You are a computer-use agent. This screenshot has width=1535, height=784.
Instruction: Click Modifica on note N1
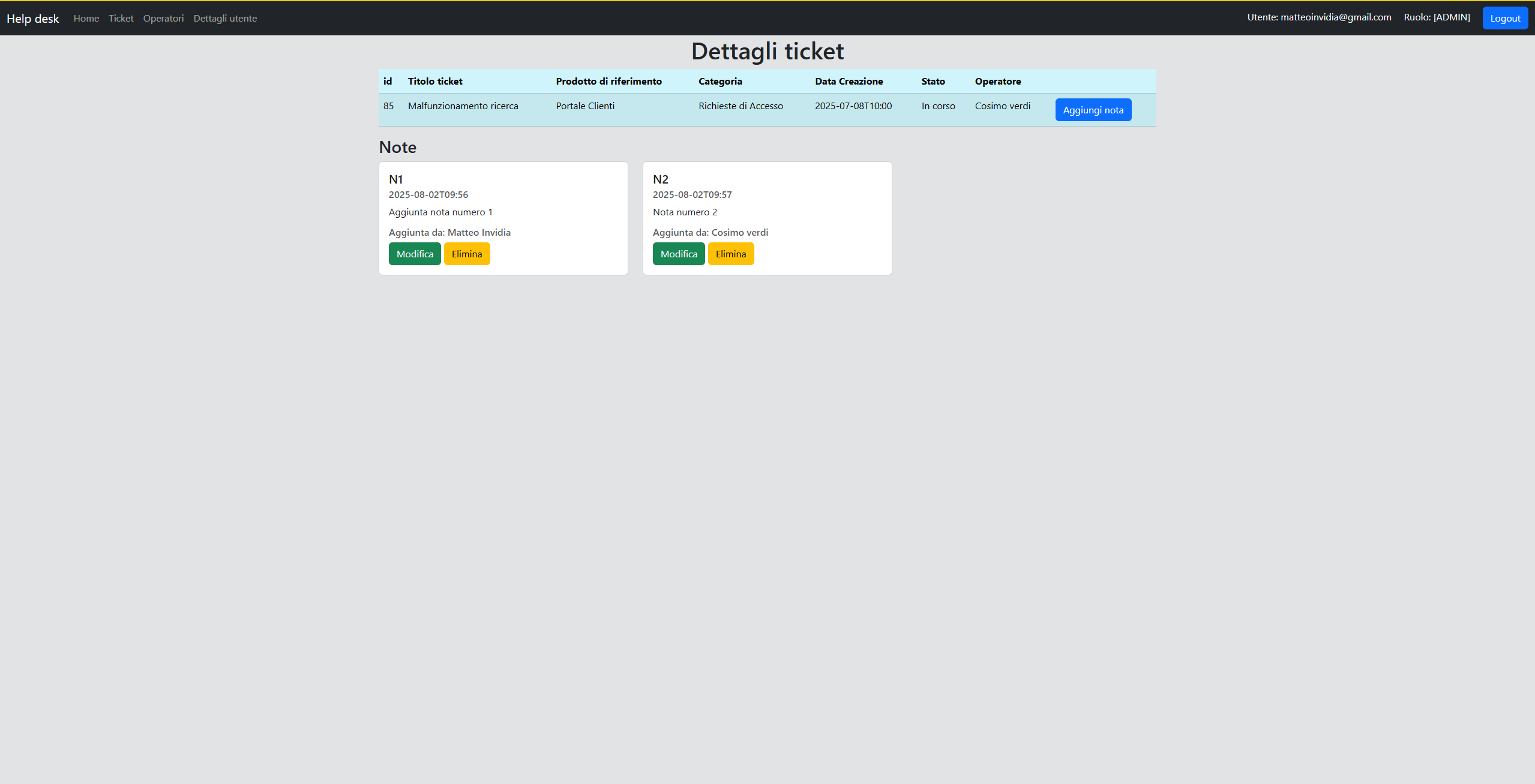coord(415,254)
